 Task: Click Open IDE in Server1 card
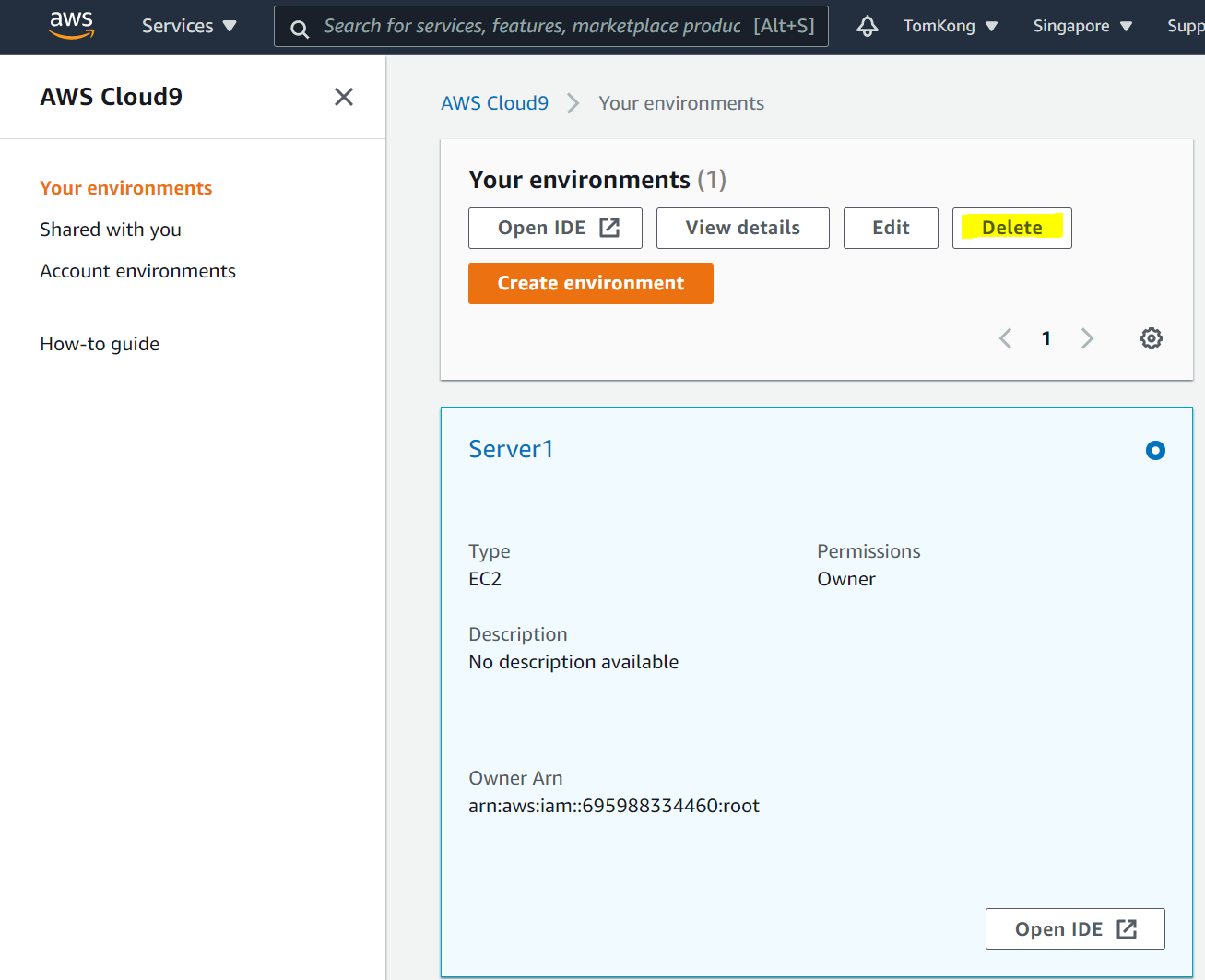coord(1075,928)
